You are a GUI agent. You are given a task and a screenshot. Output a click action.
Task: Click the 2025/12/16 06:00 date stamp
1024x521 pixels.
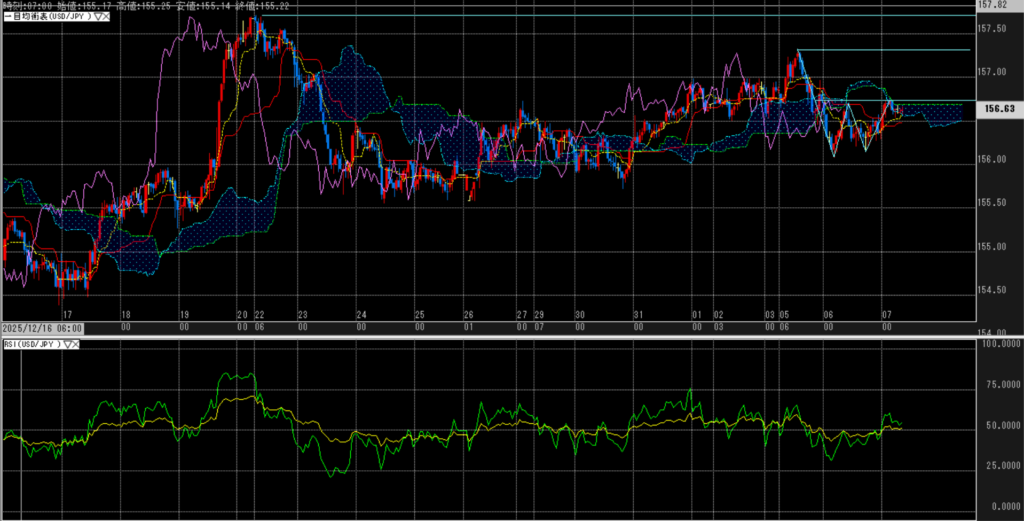[x=40, y=327]
